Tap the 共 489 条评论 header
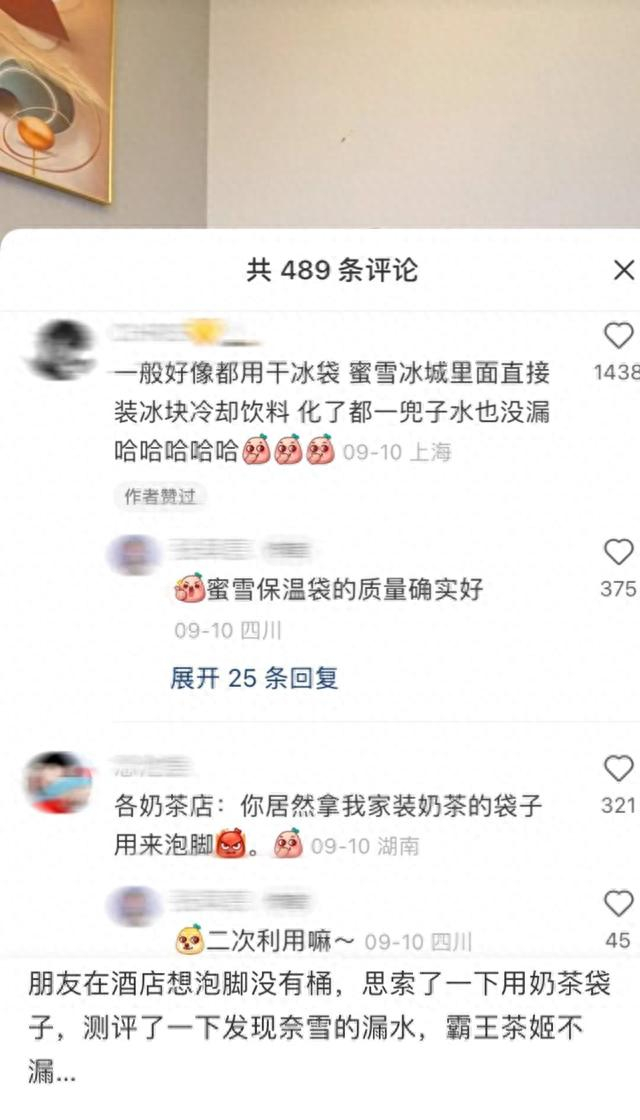 [332, 271]
